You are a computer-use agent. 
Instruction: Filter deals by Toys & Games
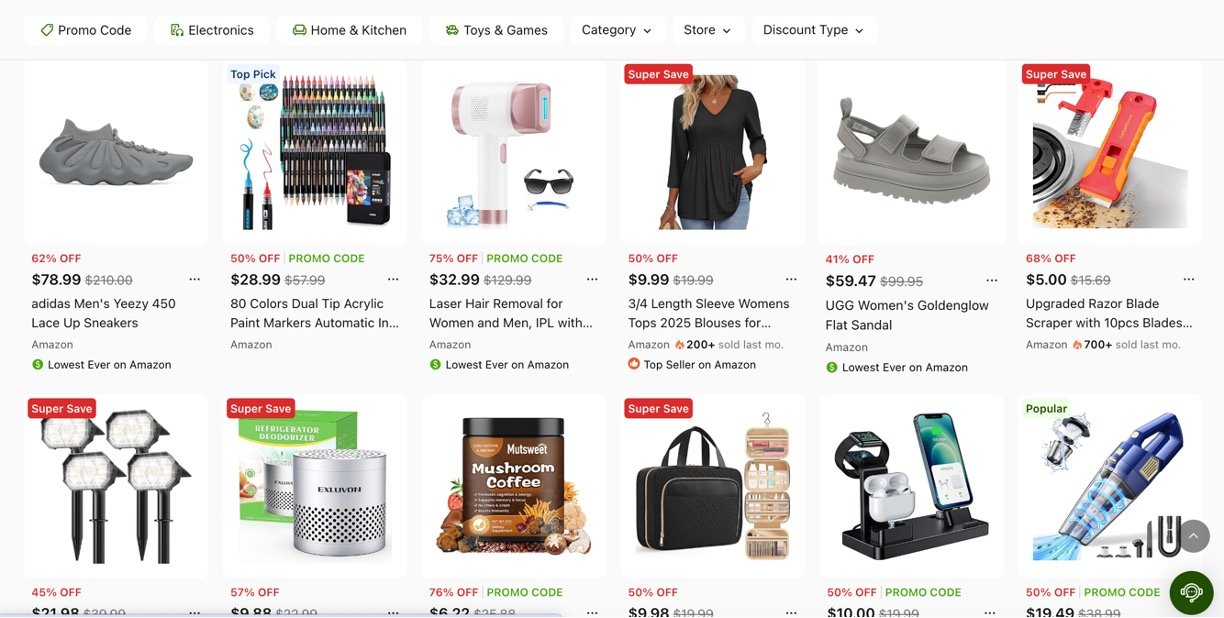(x=496, y=30)
